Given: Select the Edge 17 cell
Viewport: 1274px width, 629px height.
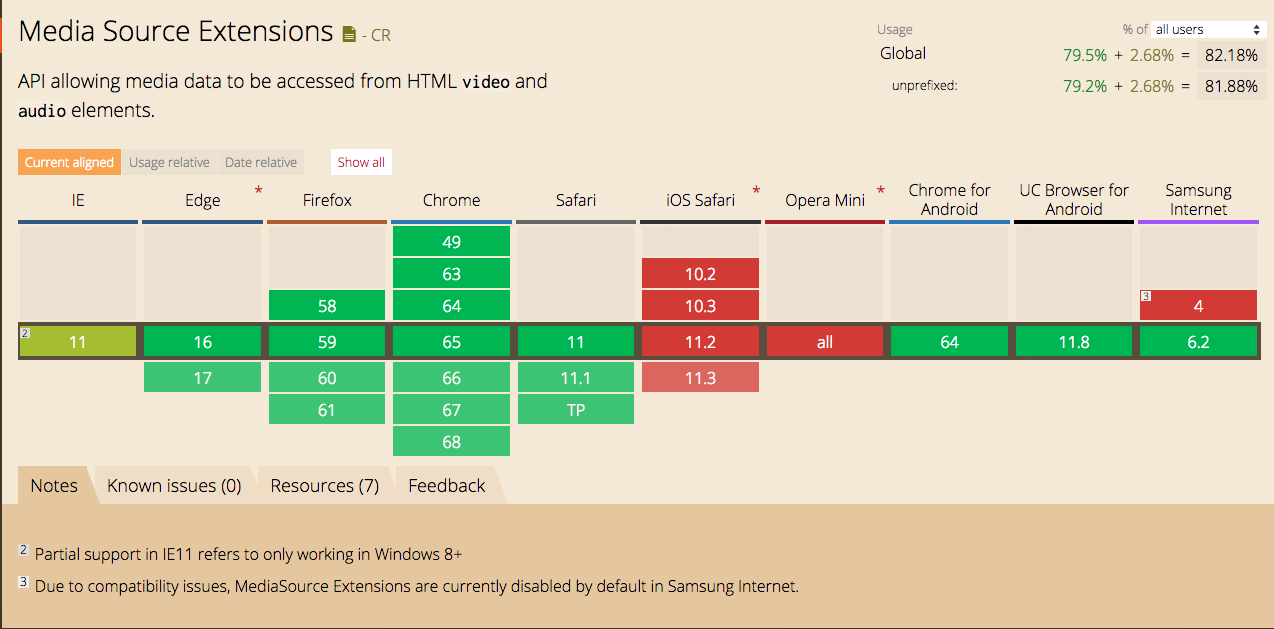Looking at the screenshot, I should point(202,377).
